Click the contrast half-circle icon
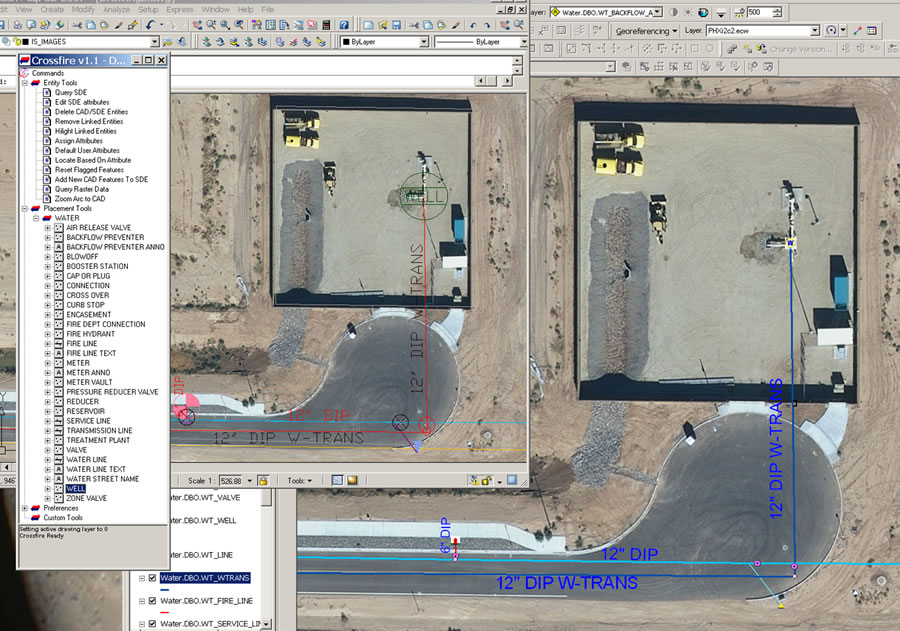 click(673, 12)
